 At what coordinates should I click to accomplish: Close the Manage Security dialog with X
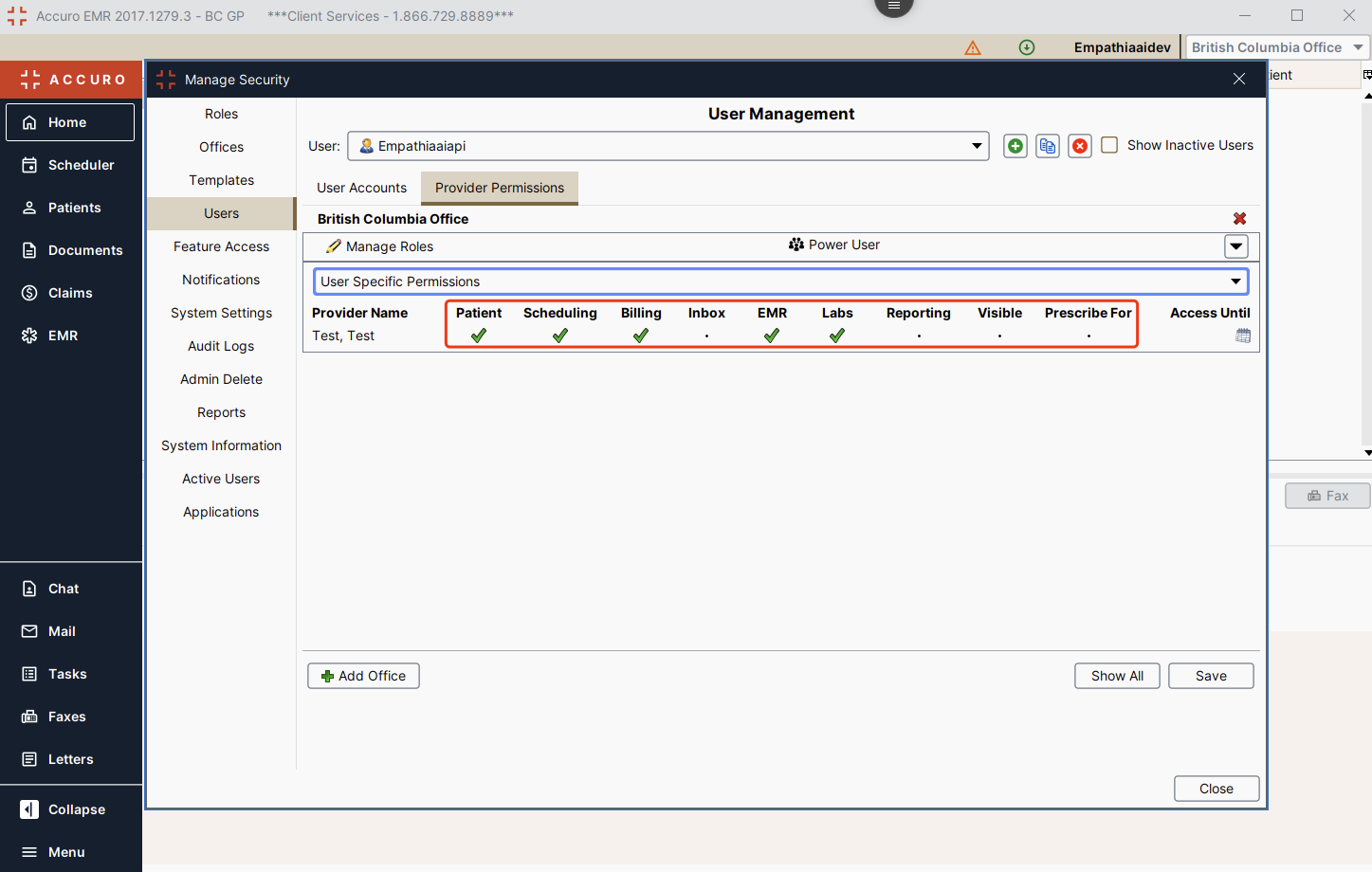click(x=1239, y=80)
